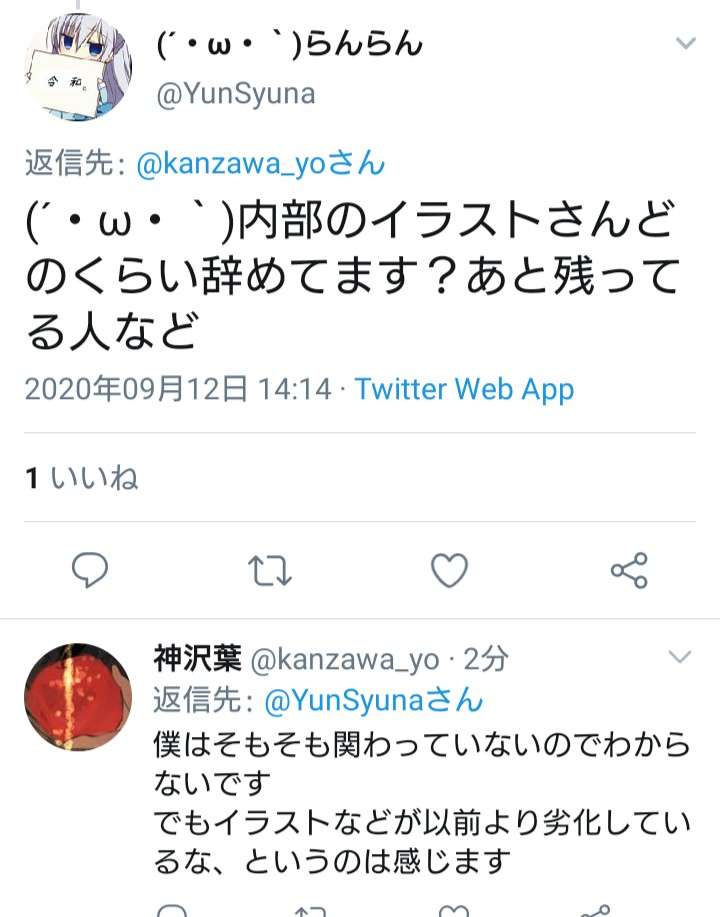Like the main tweet with heart
Viewport: 720px width, 917px height.
(449, 570)
